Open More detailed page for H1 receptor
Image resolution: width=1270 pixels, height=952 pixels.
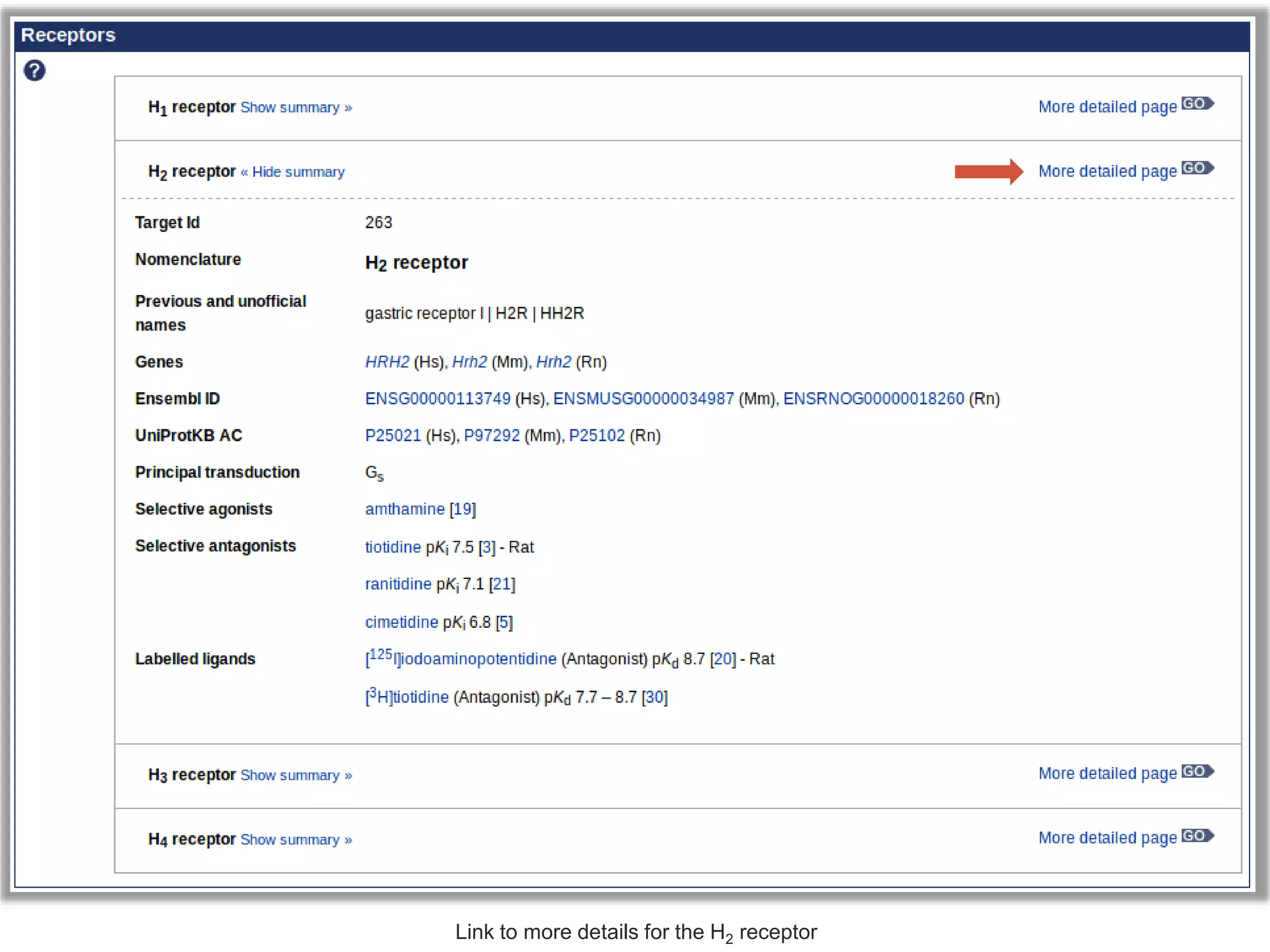(x=1108, y=107)
